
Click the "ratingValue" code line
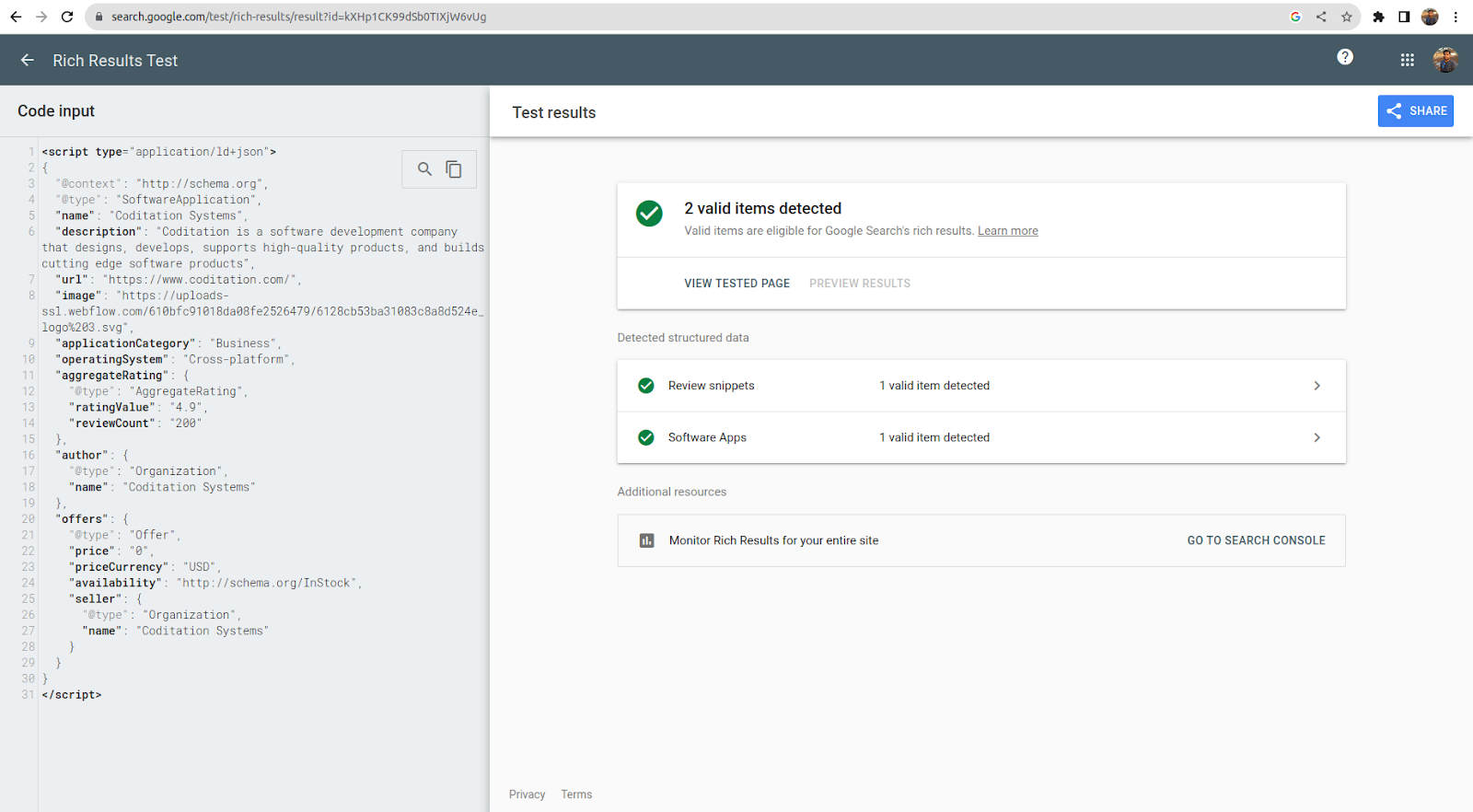tap(138, 407)
